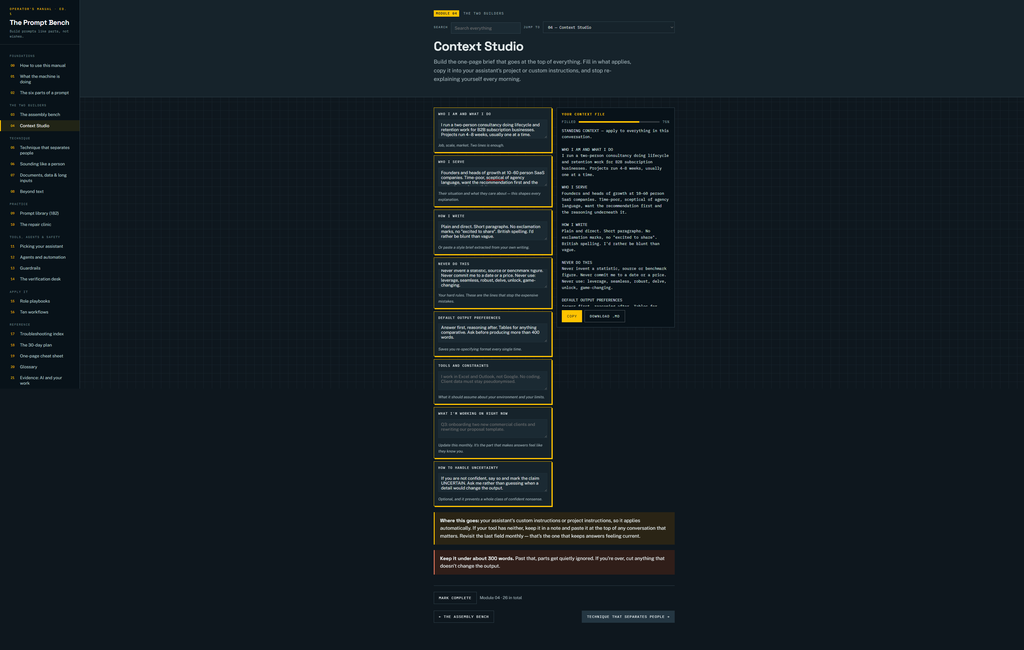Click the How to Handle Uncertainty text area

[x=492, y=483]
